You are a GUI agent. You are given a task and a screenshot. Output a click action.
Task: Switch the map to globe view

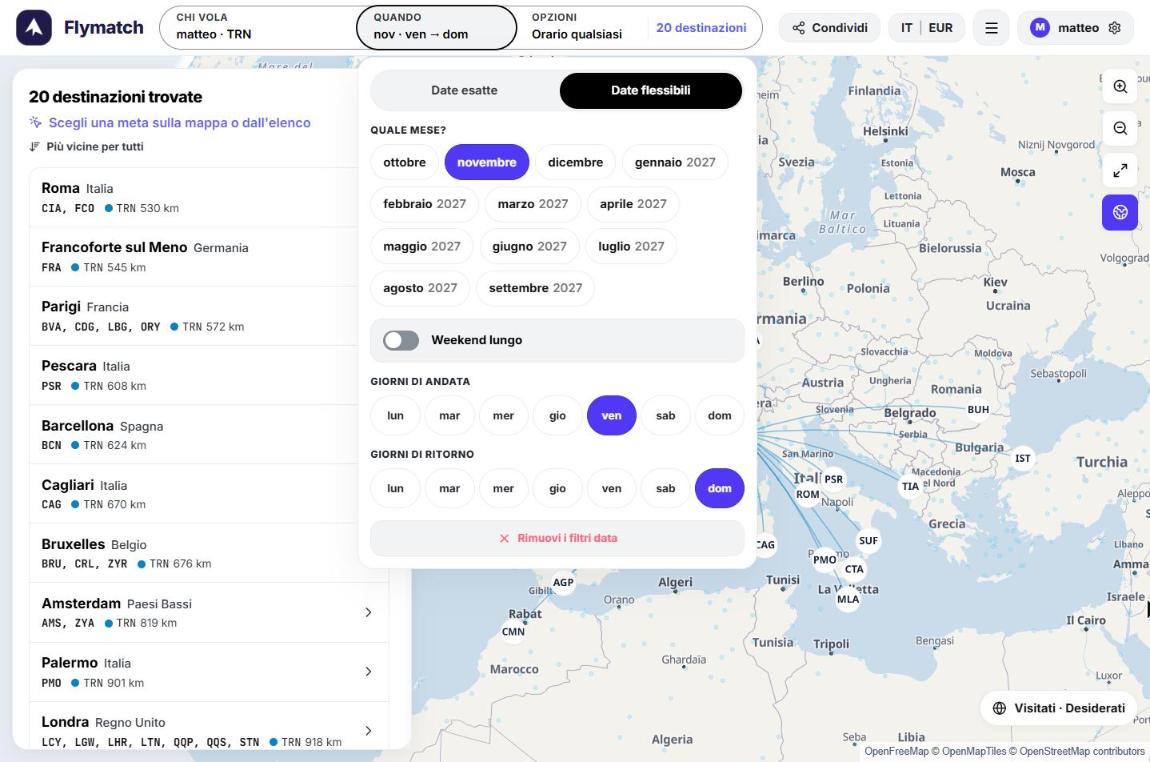[1120, 213]
